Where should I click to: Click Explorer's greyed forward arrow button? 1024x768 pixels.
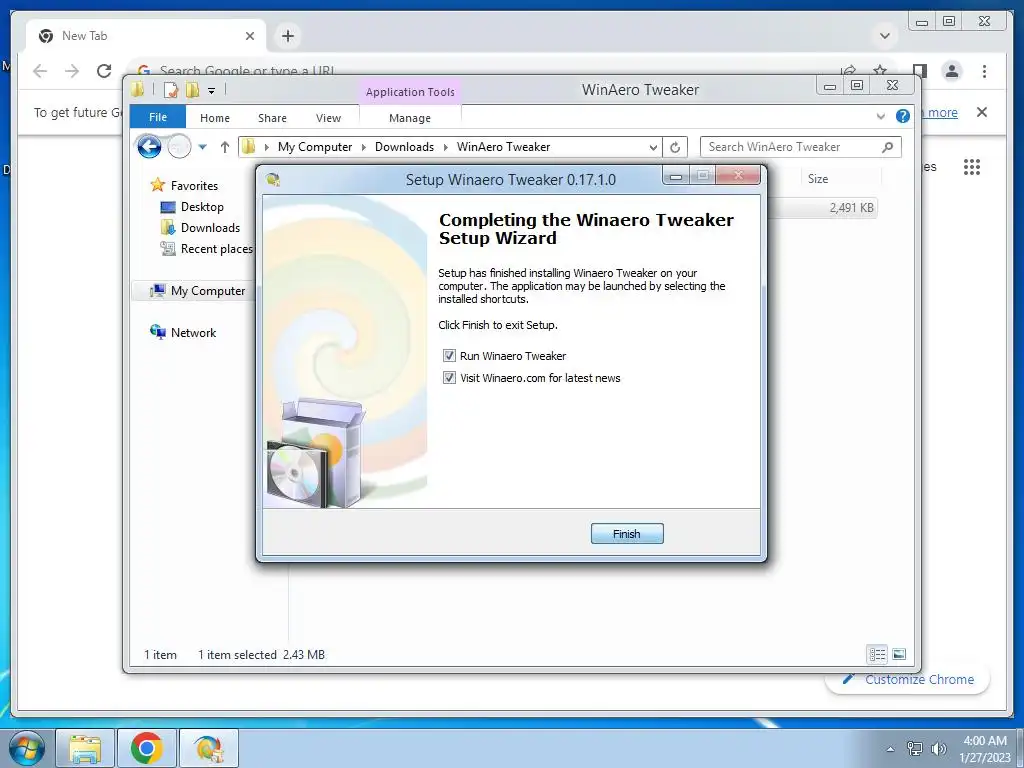tap(179, 147)
